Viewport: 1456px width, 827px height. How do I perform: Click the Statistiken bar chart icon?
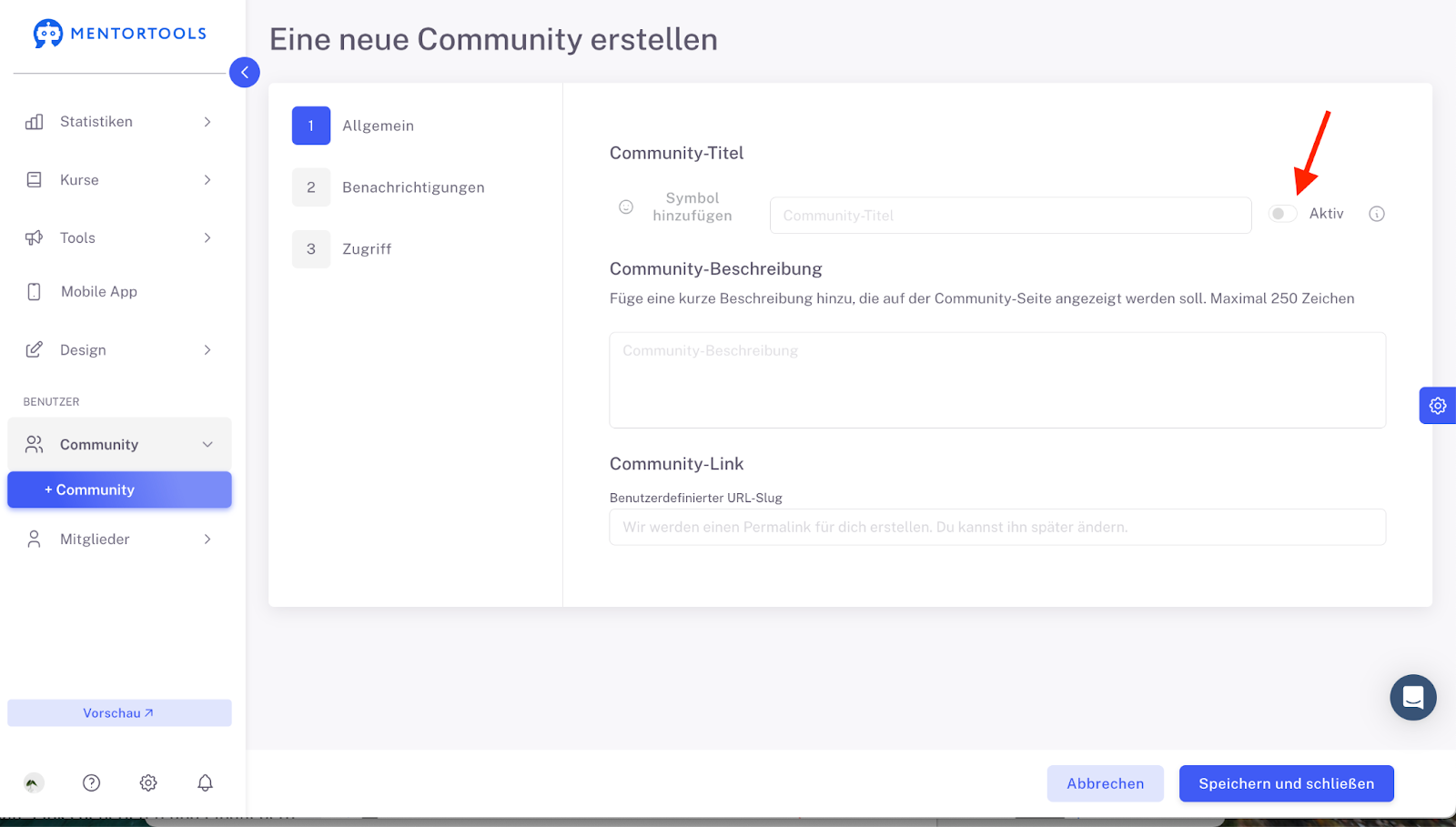pos(35,122)
